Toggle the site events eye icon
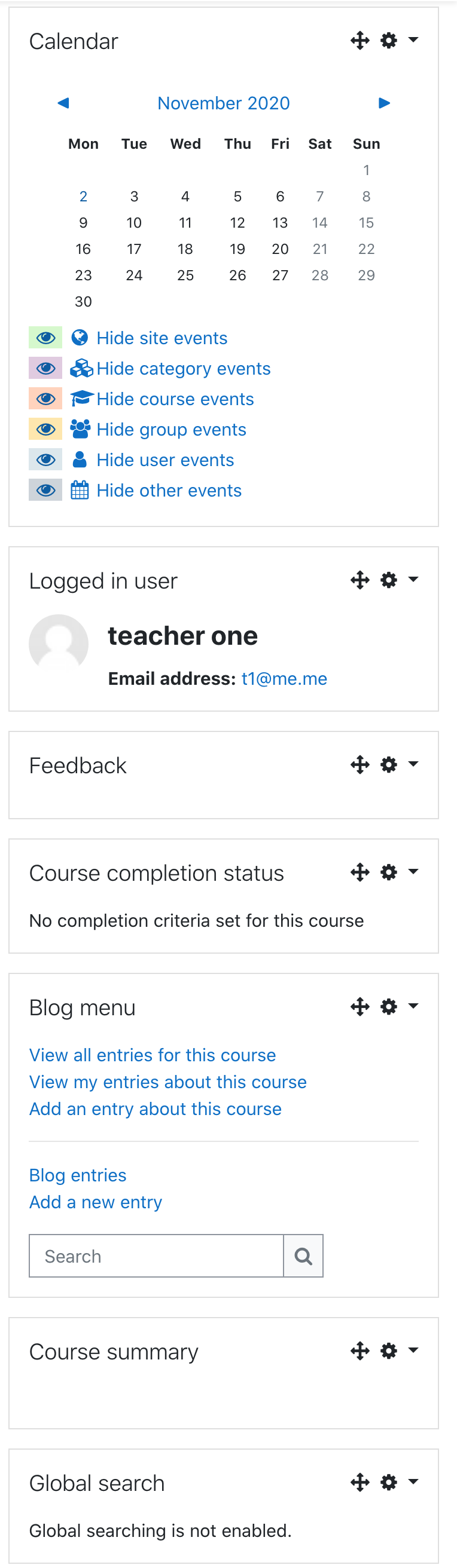 click(x=45, y=337)
